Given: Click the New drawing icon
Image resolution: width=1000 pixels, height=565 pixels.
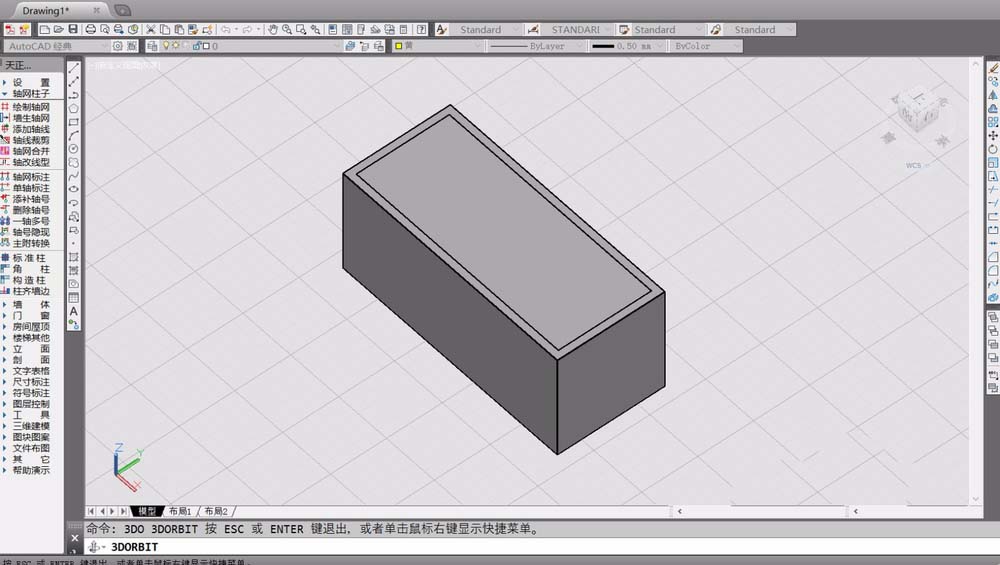Looking at the screenshot, I should pyautogui.click(x=45, y=29).
